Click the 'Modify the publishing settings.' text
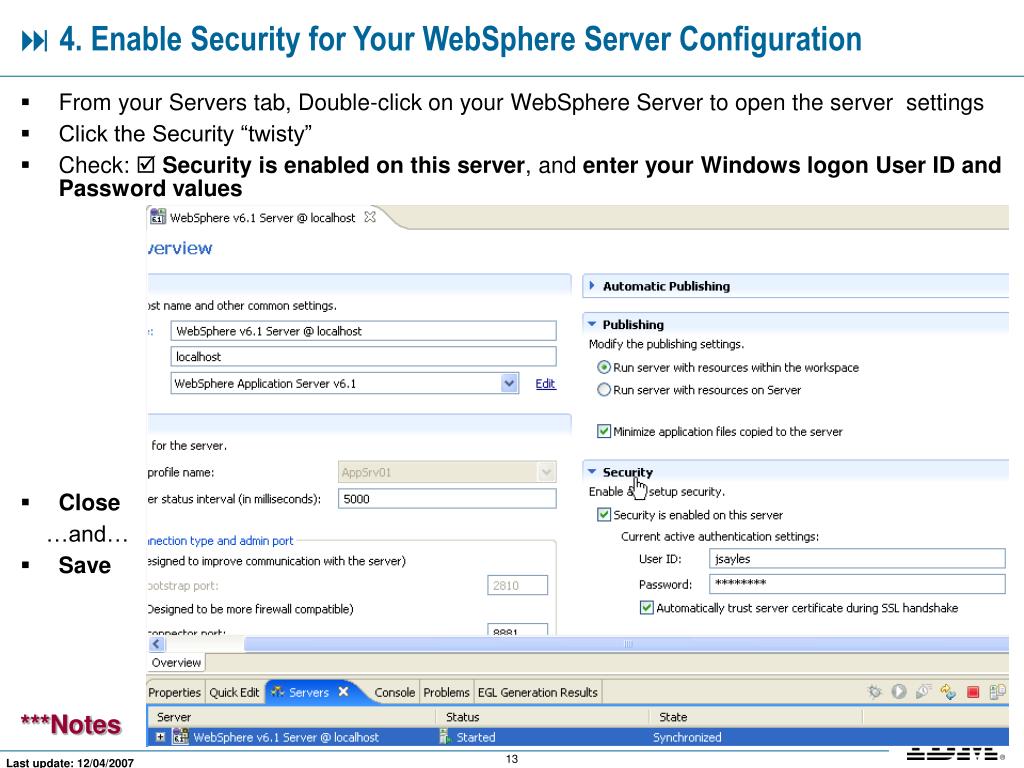Viewport: 1024px width, 768px height. 666,344
